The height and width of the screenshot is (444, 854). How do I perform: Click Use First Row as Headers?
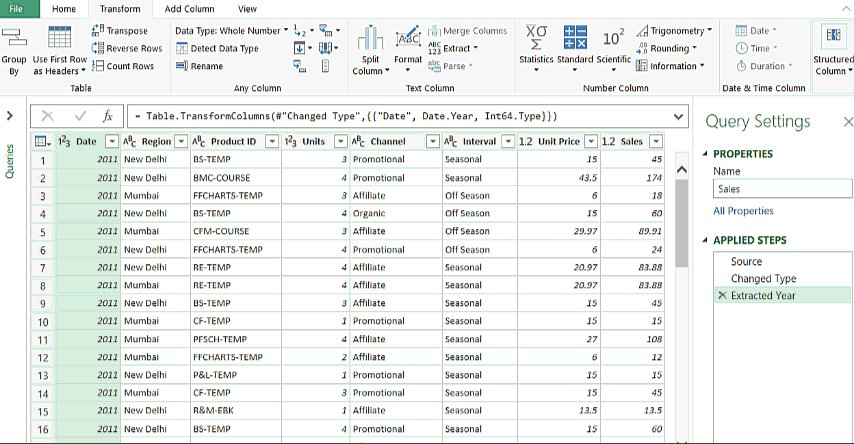pyautogui.click(x=59, y=51)
